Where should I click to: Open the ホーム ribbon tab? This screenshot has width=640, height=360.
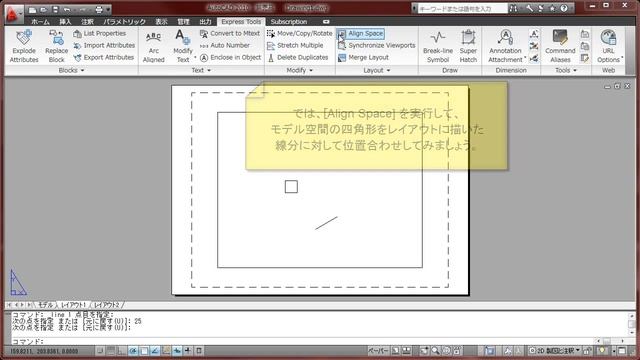(x=40, y=22)
